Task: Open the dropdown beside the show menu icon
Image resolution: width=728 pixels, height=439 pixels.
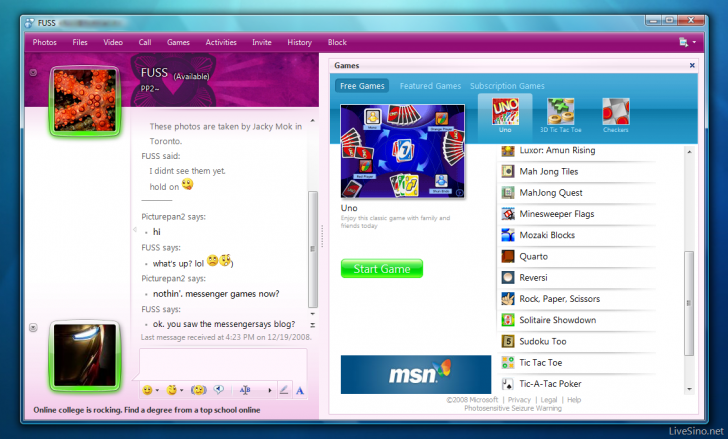Action: pos(694,42)
